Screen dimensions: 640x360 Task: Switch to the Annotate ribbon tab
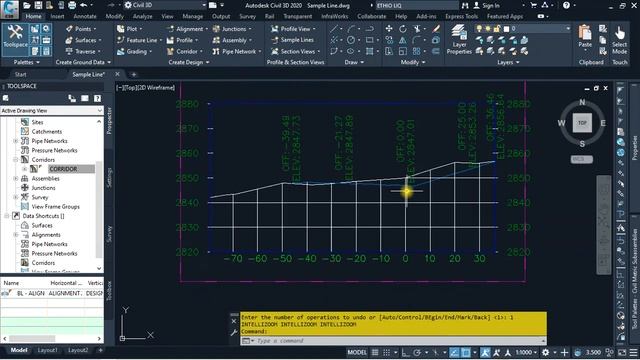85,16
